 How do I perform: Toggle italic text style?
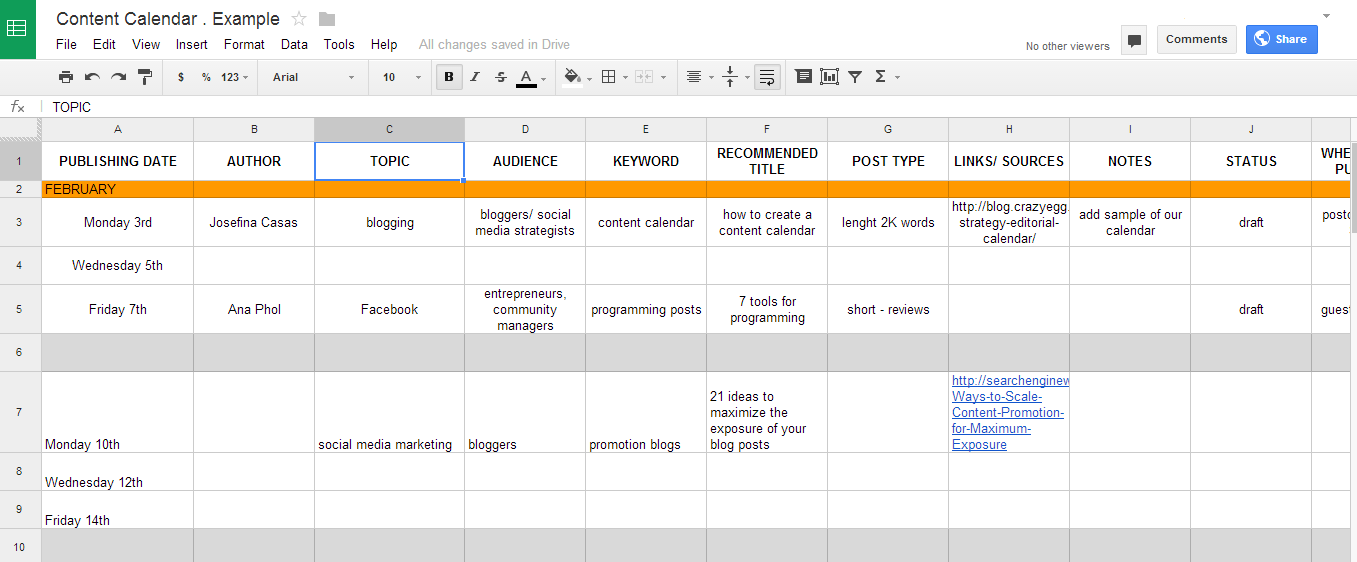(x=475, y=77)
